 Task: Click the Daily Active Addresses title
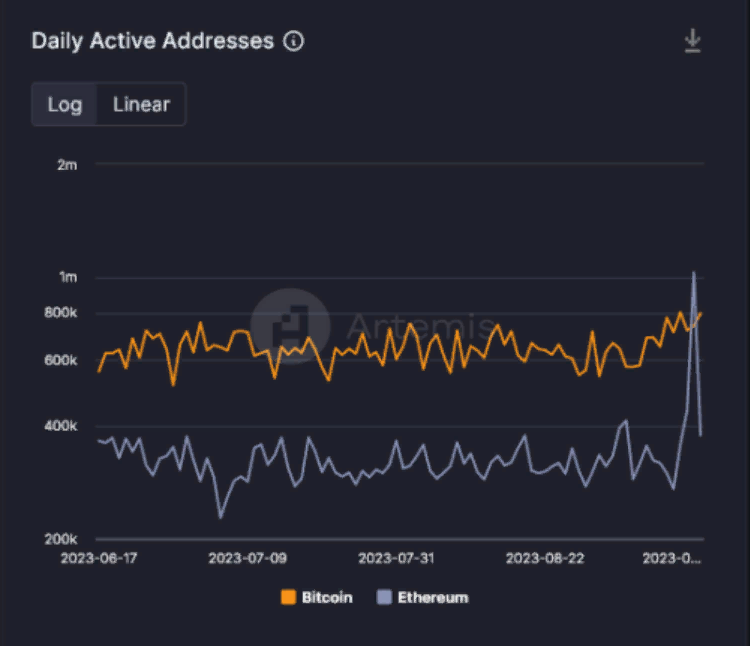[x=152, y=41]
